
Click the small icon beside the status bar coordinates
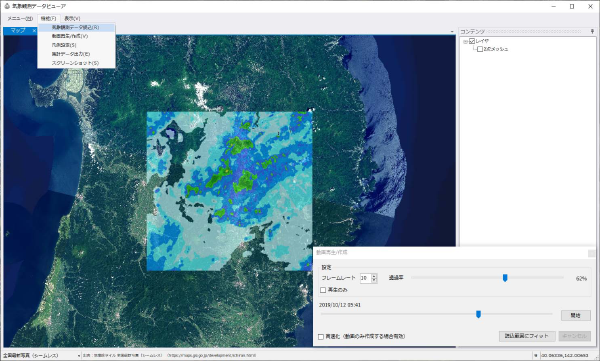536,356
